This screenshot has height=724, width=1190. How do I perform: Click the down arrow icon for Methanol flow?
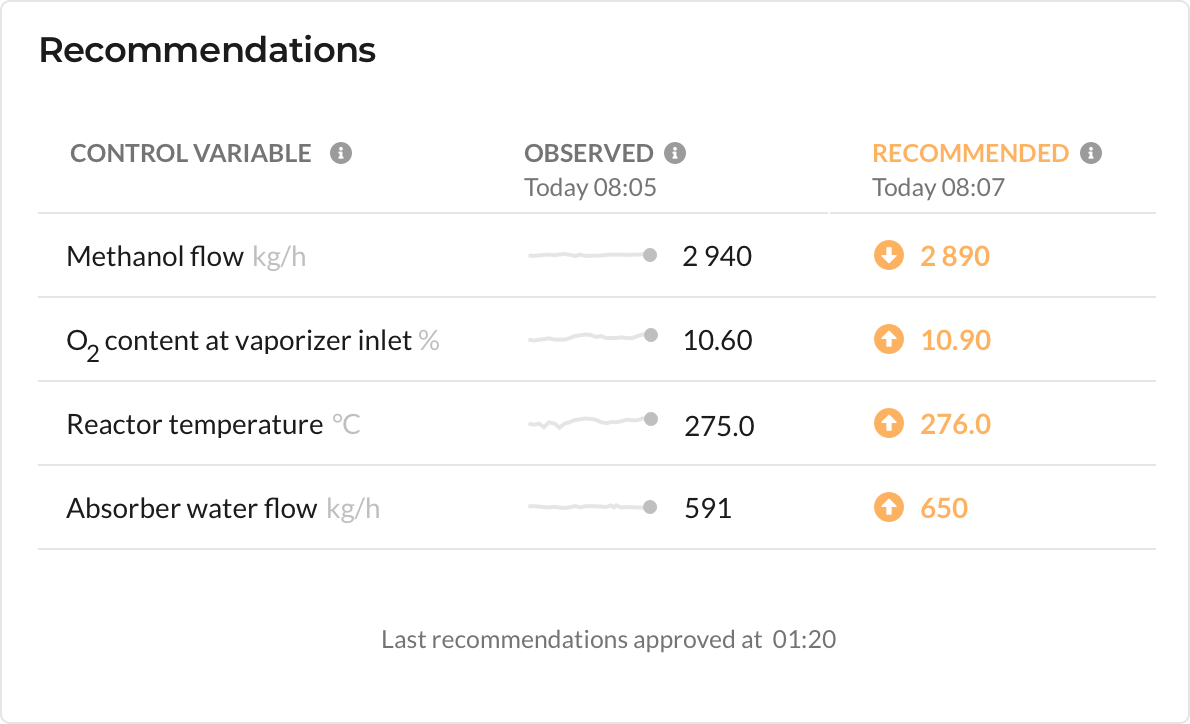pos(889,255)
